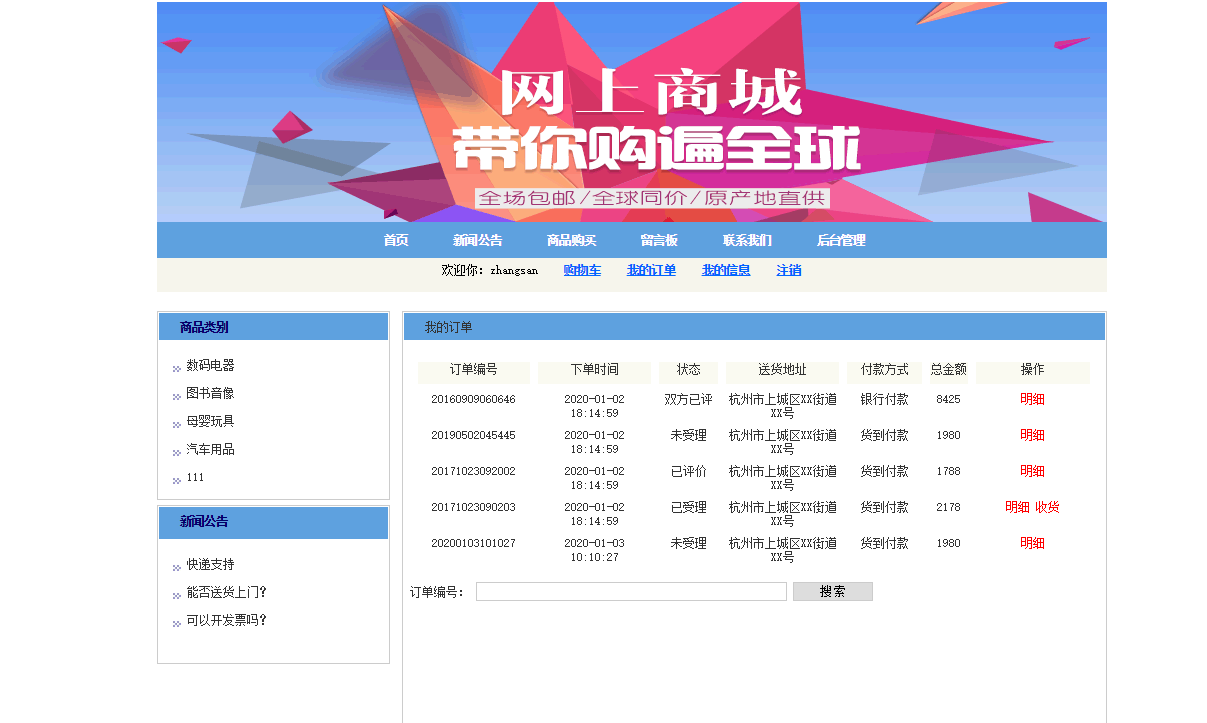Open the 购物车 link

(x=582, y=270)
